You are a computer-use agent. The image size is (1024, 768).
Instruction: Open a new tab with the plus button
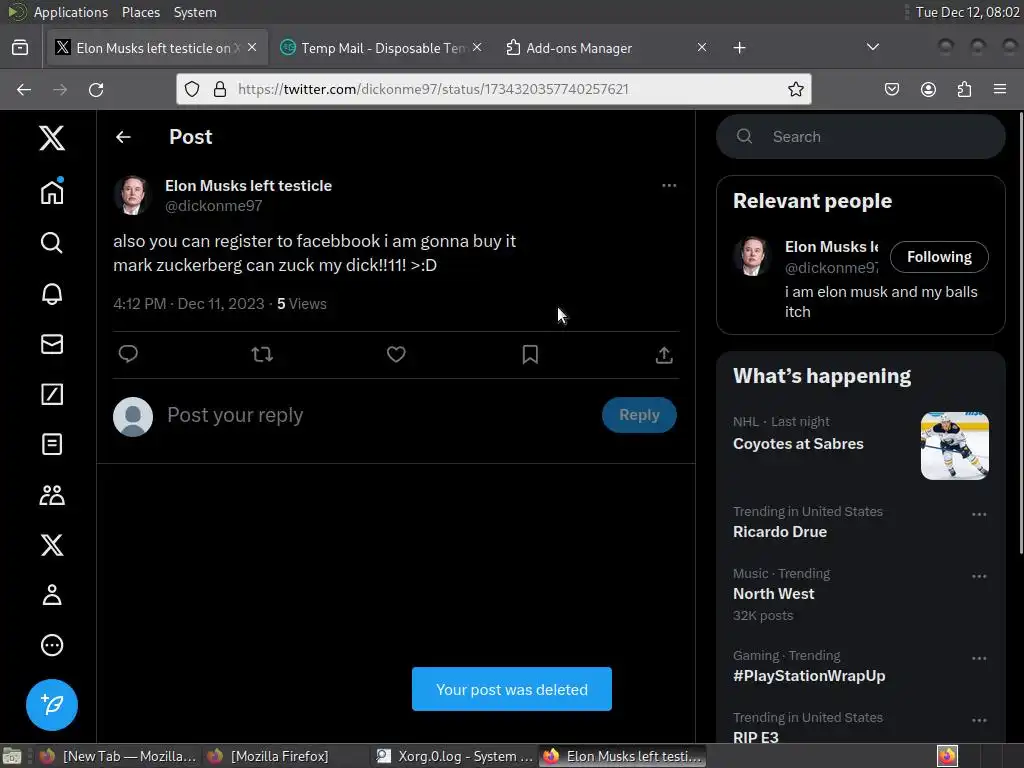click(x=739, y=48)
